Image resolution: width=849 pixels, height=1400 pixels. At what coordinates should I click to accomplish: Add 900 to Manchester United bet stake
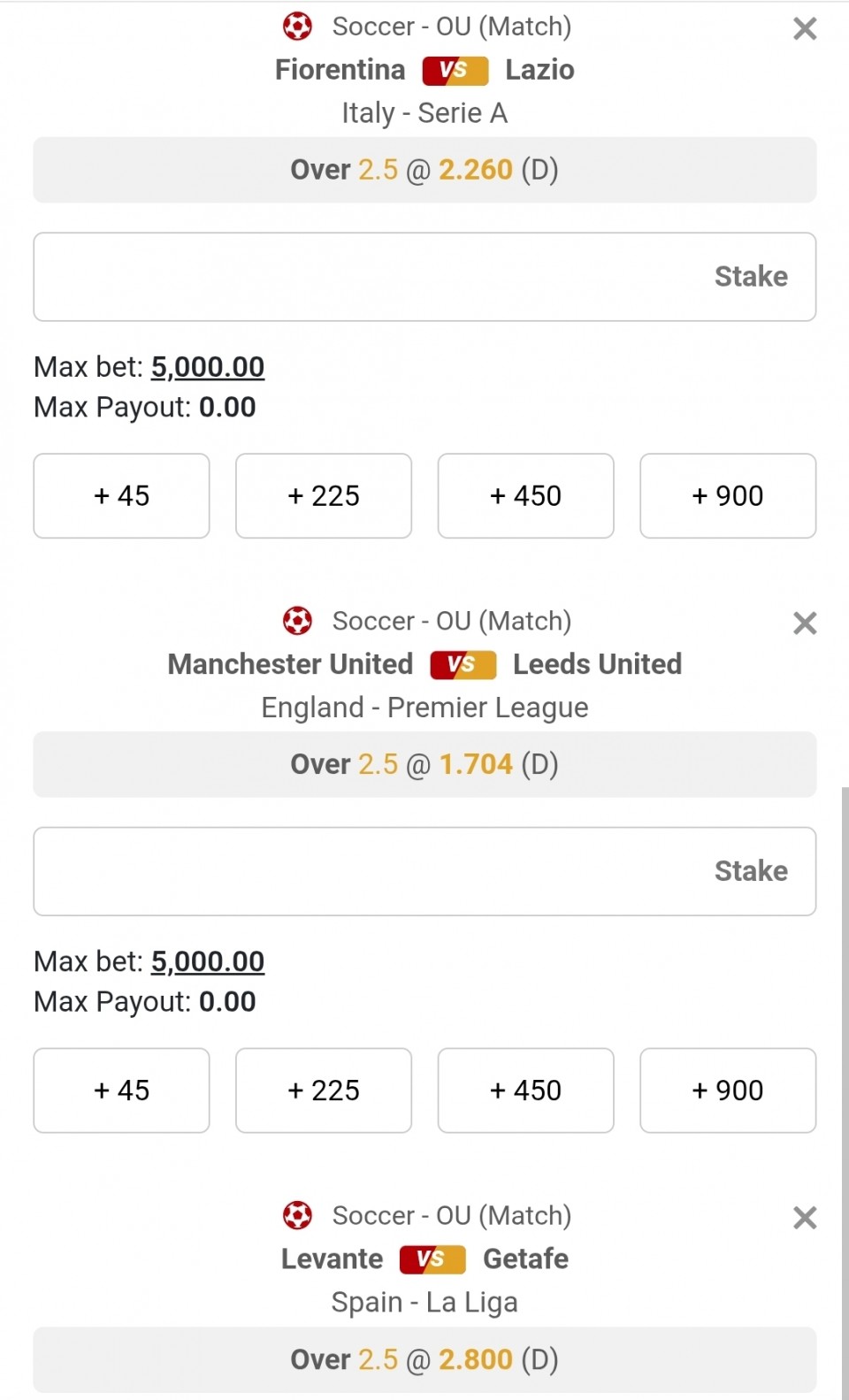pos(728,1090)
